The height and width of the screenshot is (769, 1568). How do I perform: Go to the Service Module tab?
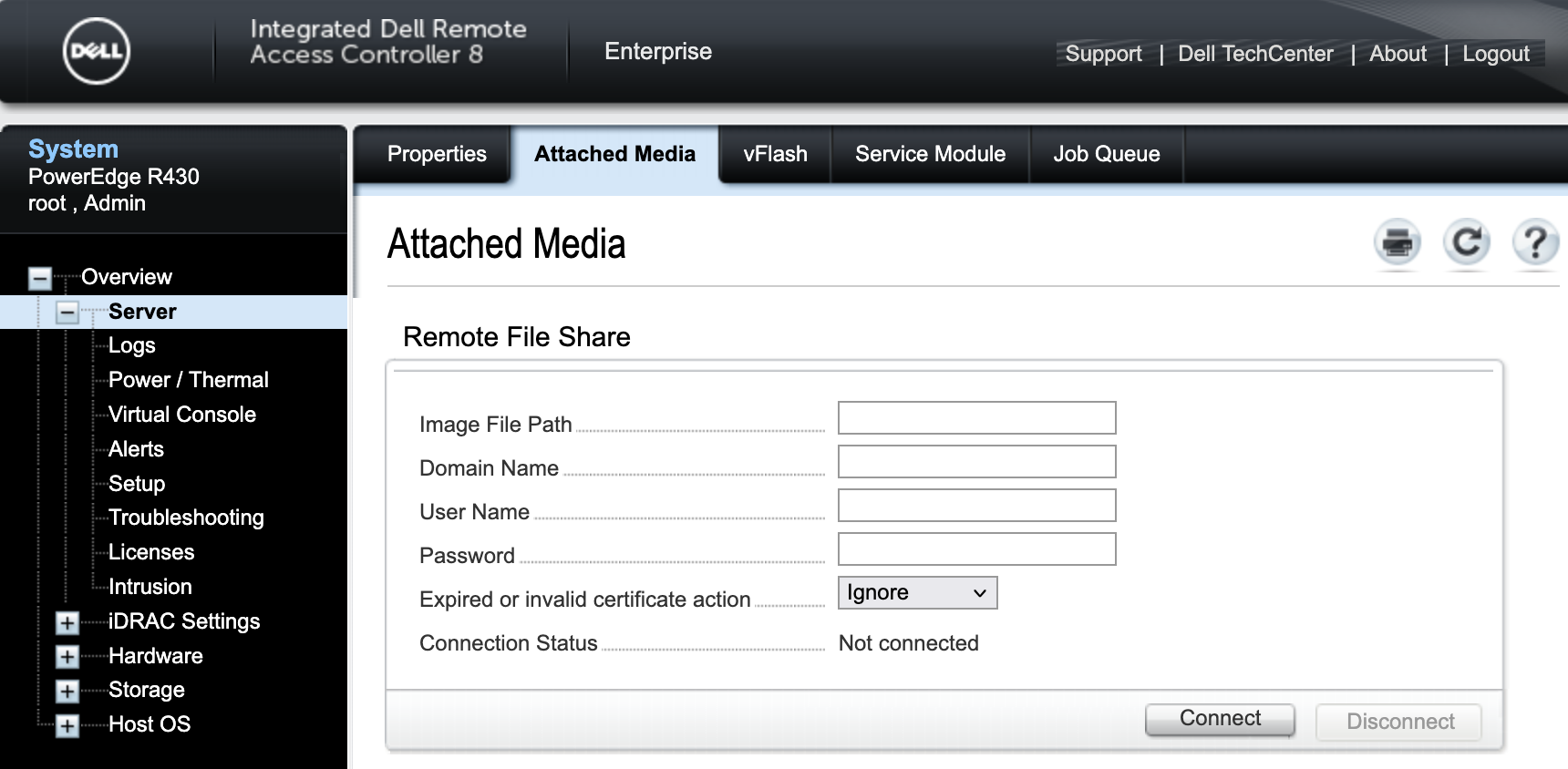pos(931,154)
